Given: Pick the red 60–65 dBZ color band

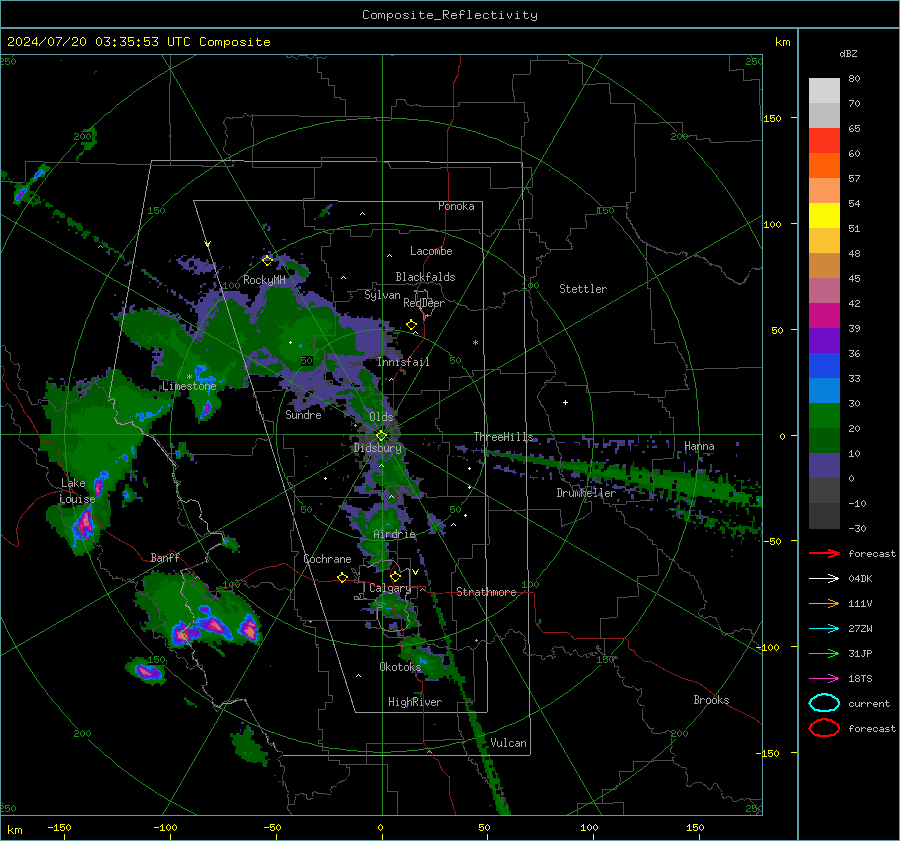Looking at the screenshot, I should 824,141.
